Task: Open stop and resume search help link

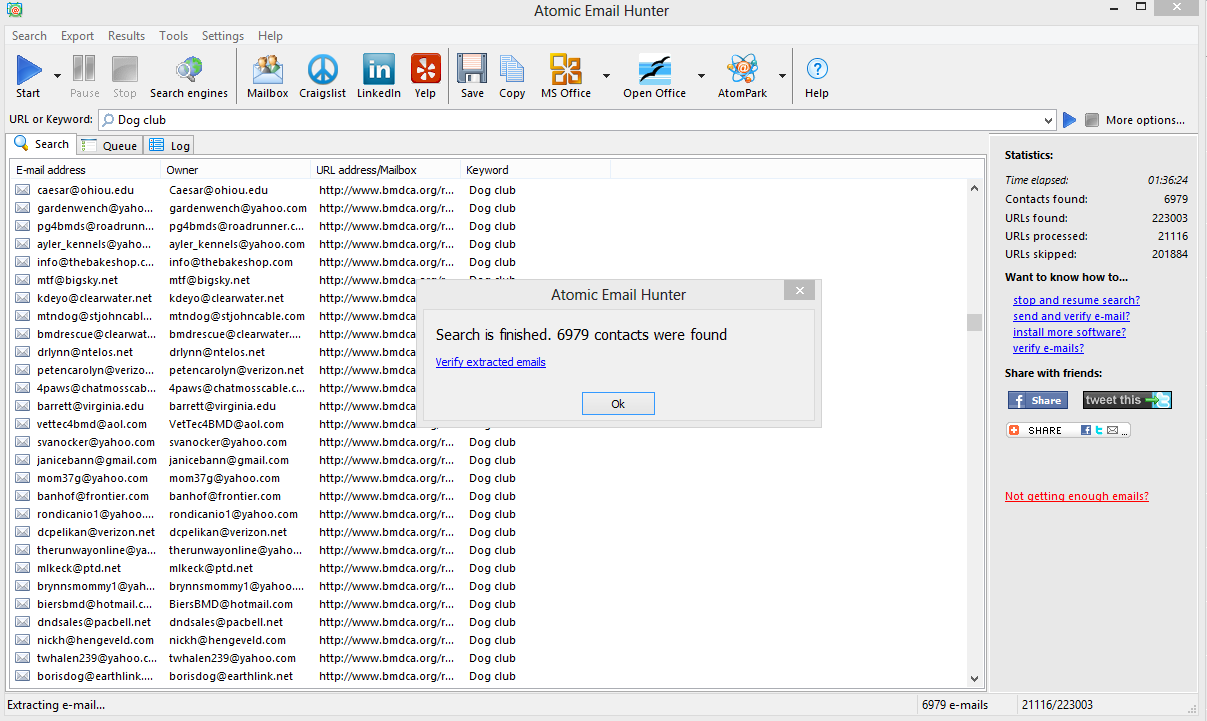Action: [1076, 300]
